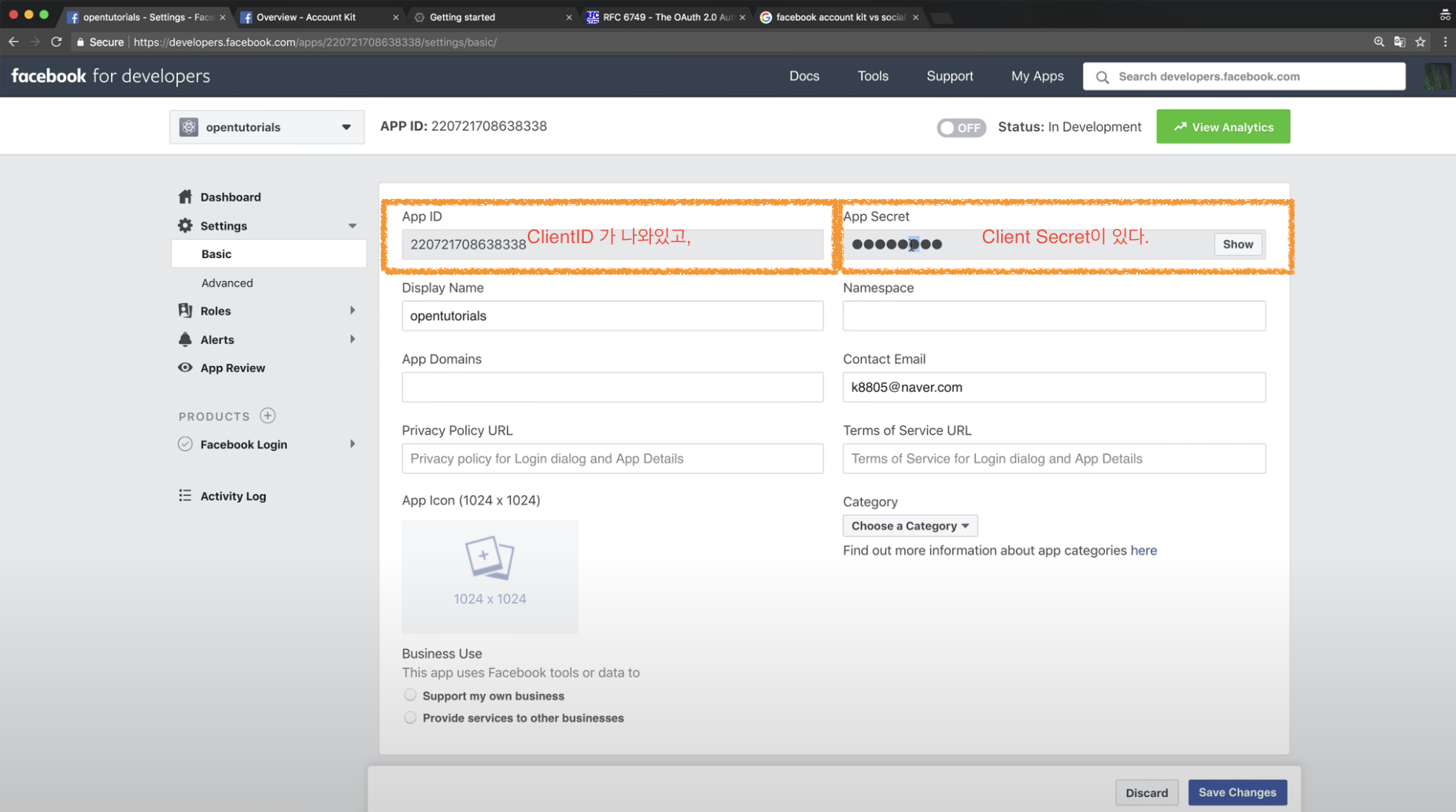This screenshot has height=812, width=1456.
Task: Upload an app icon via image placeholder
Action: click(x=490, y=577)
